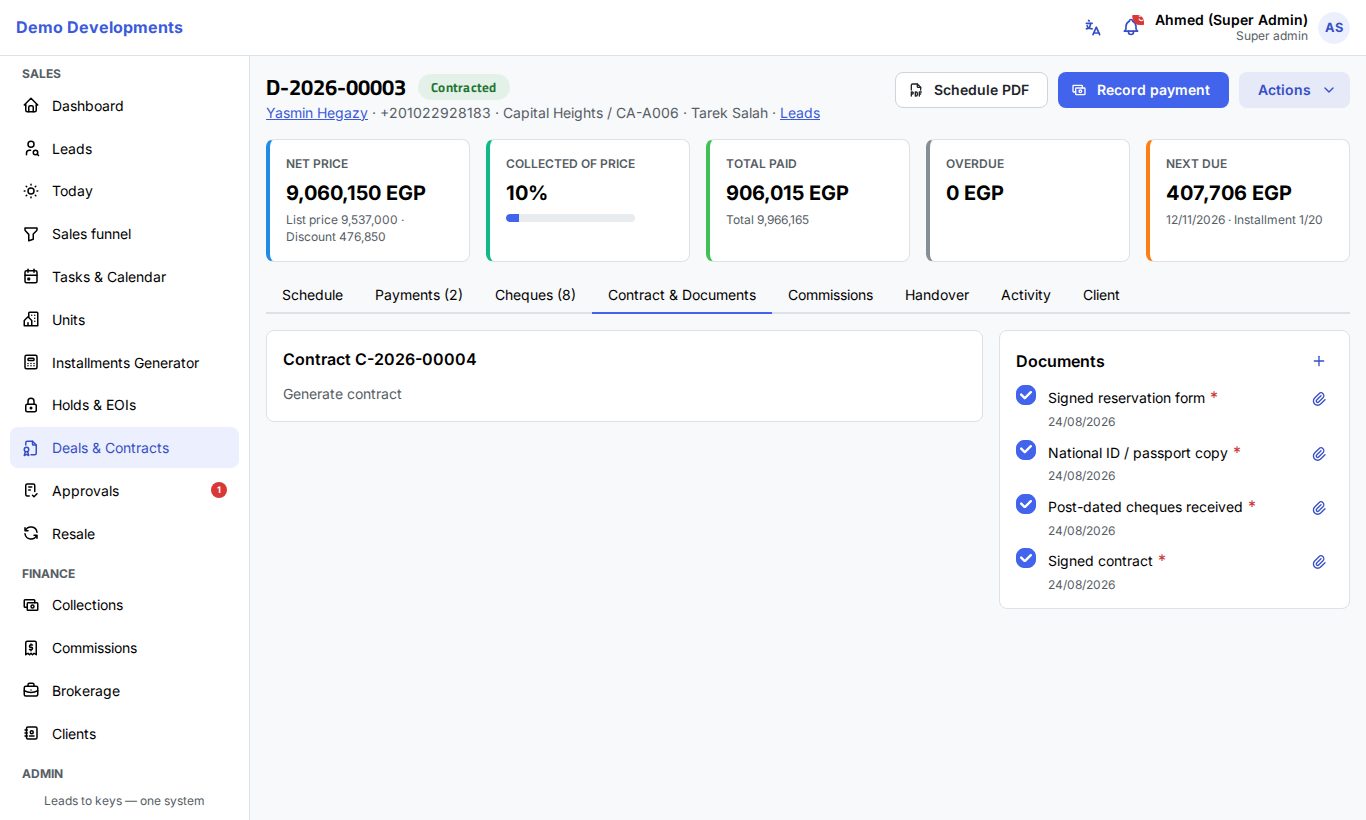Screen dimensions: 1366x820
Task: Open notifications bell icon
Action: (x=1131, y=27)
